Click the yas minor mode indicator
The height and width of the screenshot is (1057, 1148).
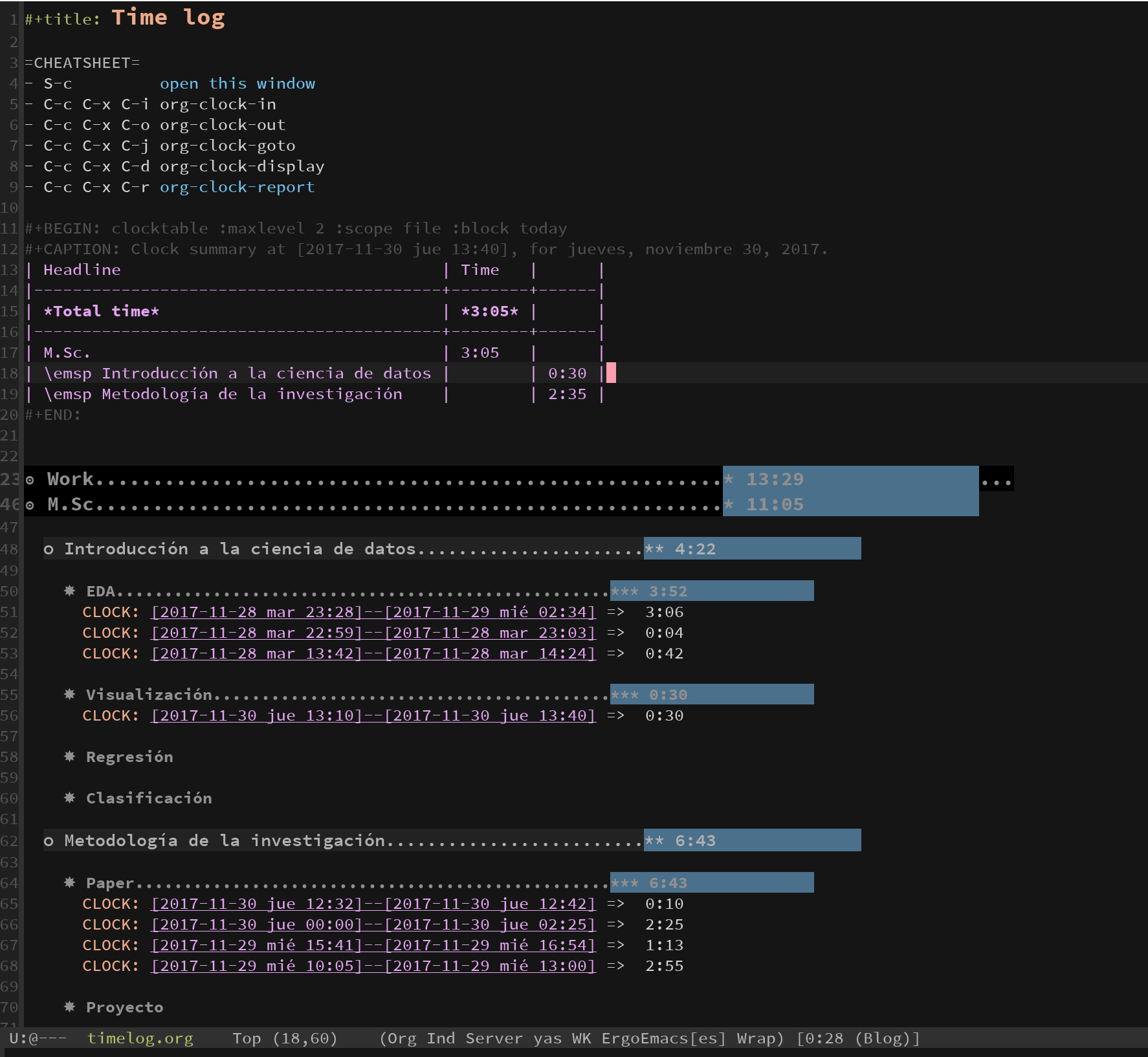[x=547, y=1038]
